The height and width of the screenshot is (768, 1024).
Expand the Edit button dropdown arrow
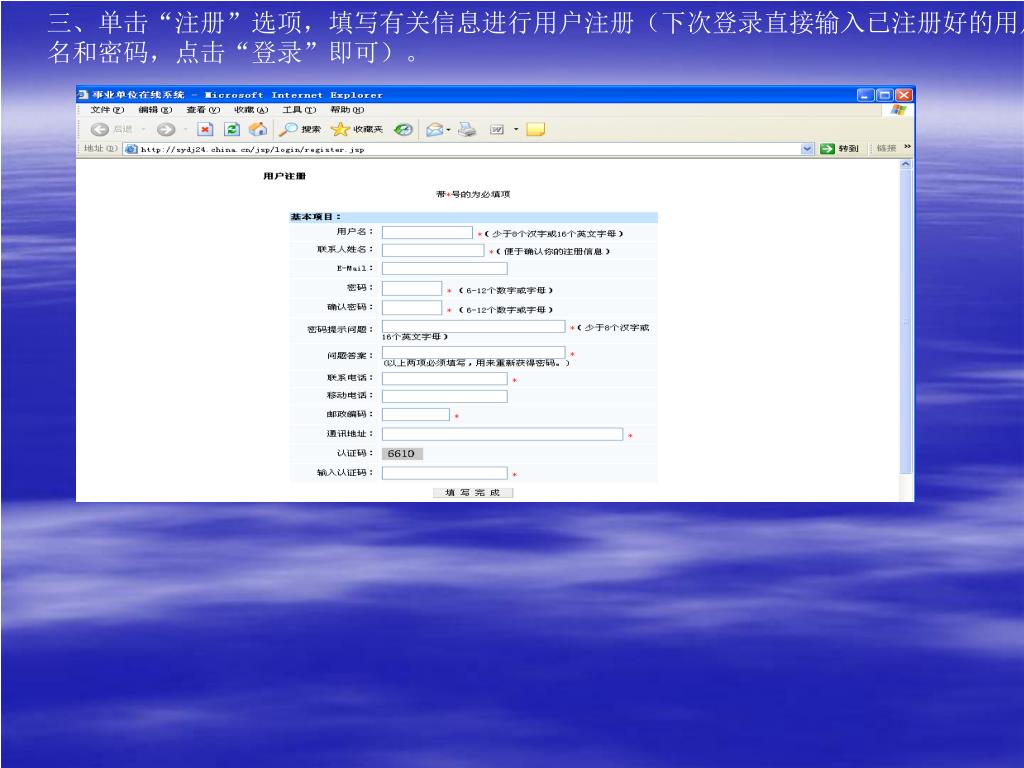click(516, 129)
